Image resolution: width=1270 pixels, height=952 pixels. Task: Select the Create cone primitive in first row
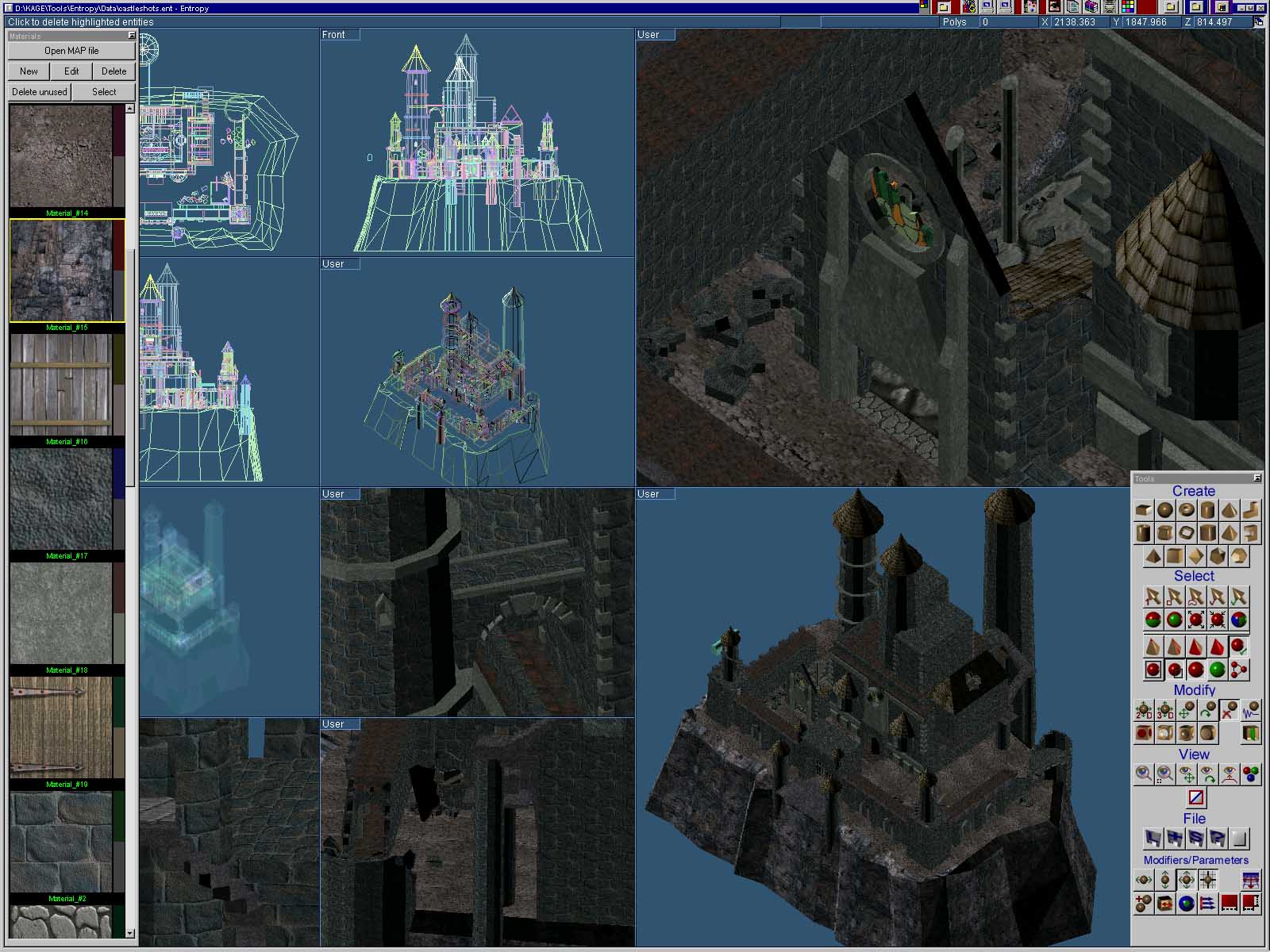point(1230,510)
